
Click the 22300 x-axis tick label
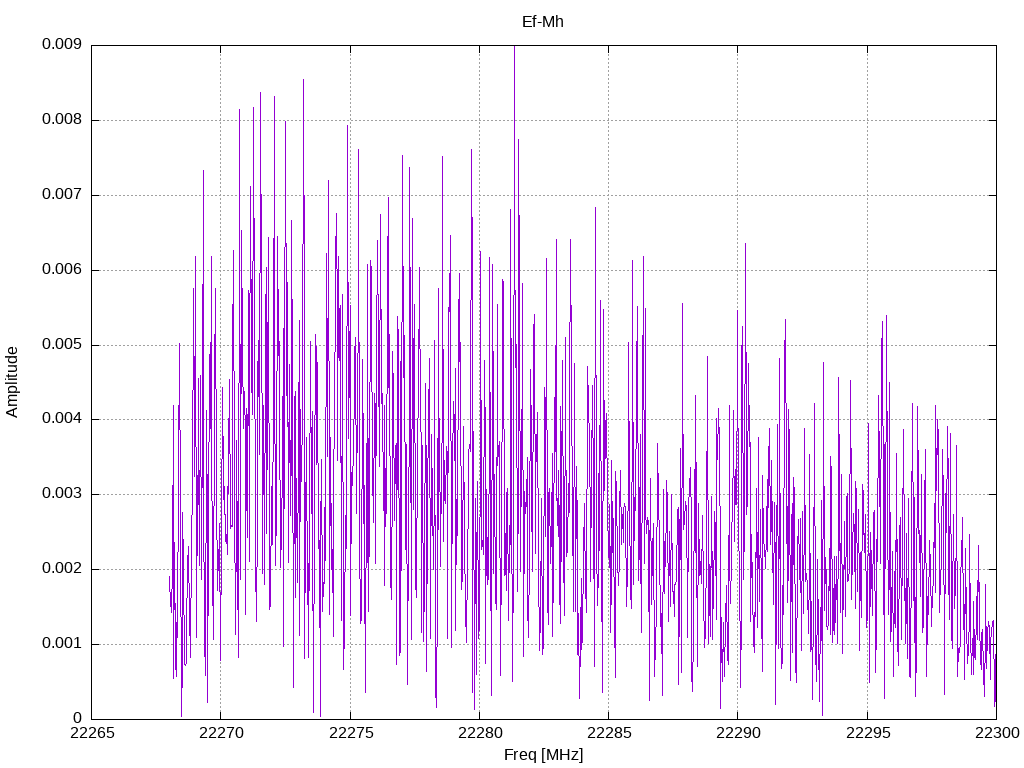pos(997,733)
